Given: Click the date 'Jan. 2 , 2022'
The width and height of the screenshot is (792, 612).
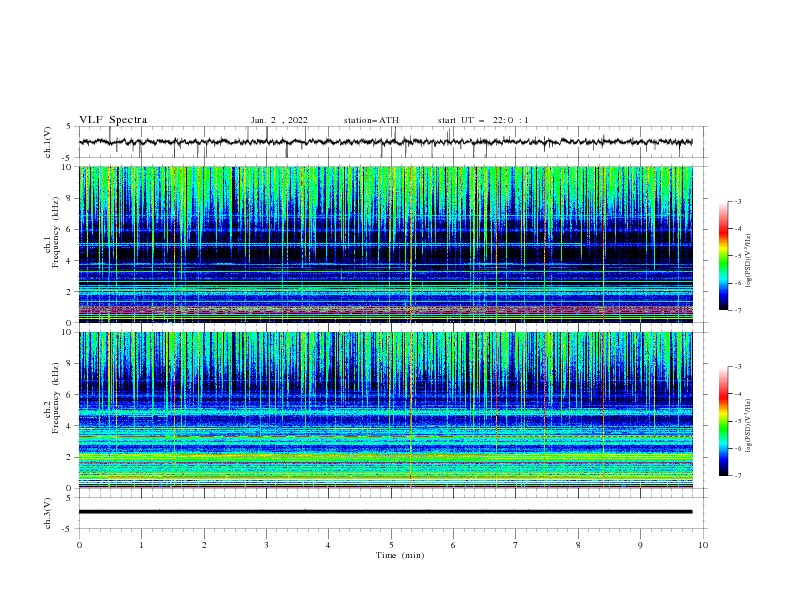Looking at the screenshot, I should click(279, 120).
